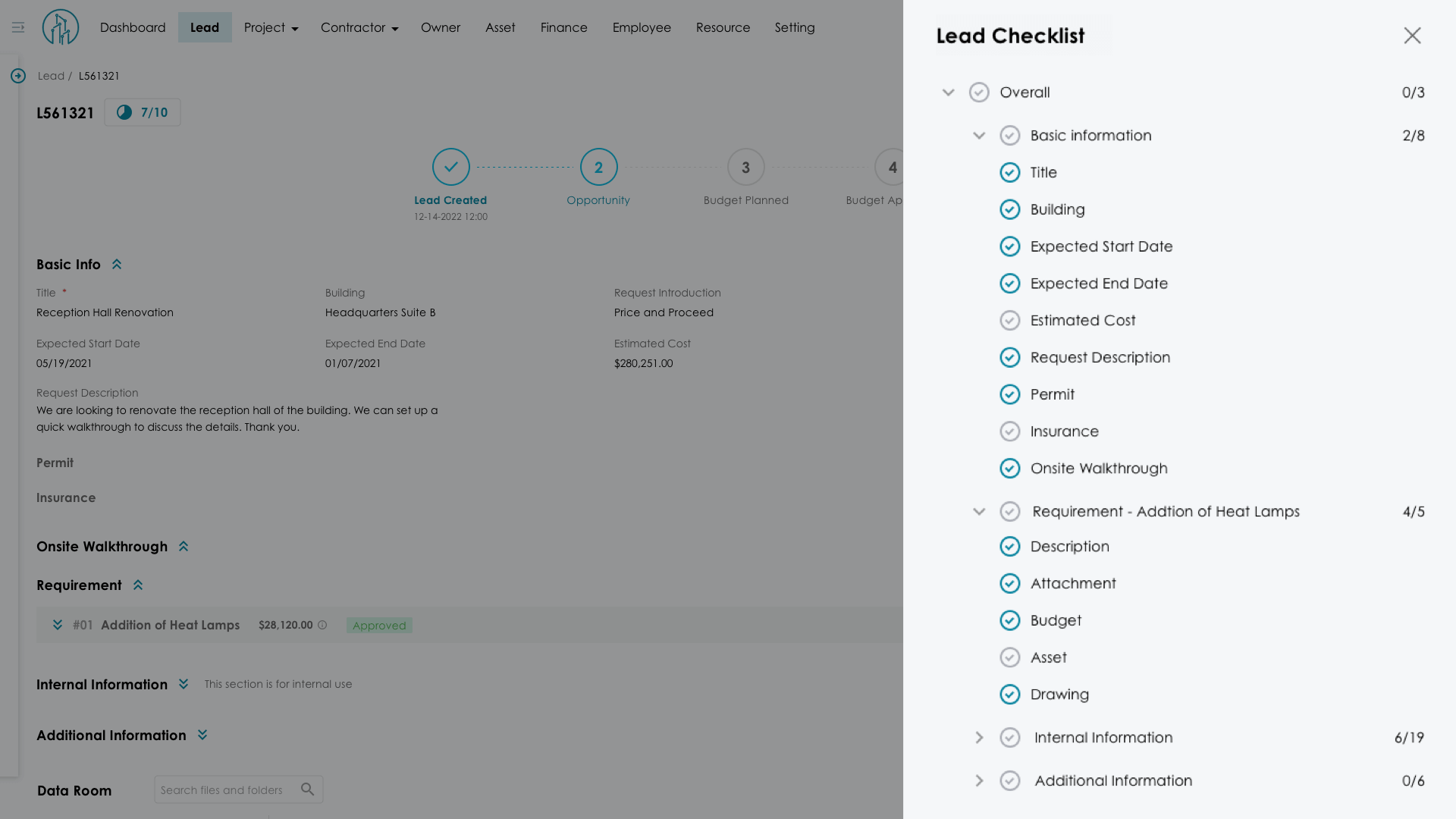The height and width of the screenshot is (819, 1456).
Task: Click the search magnifier icon in Data Room
Action: [x=307, y=789]
